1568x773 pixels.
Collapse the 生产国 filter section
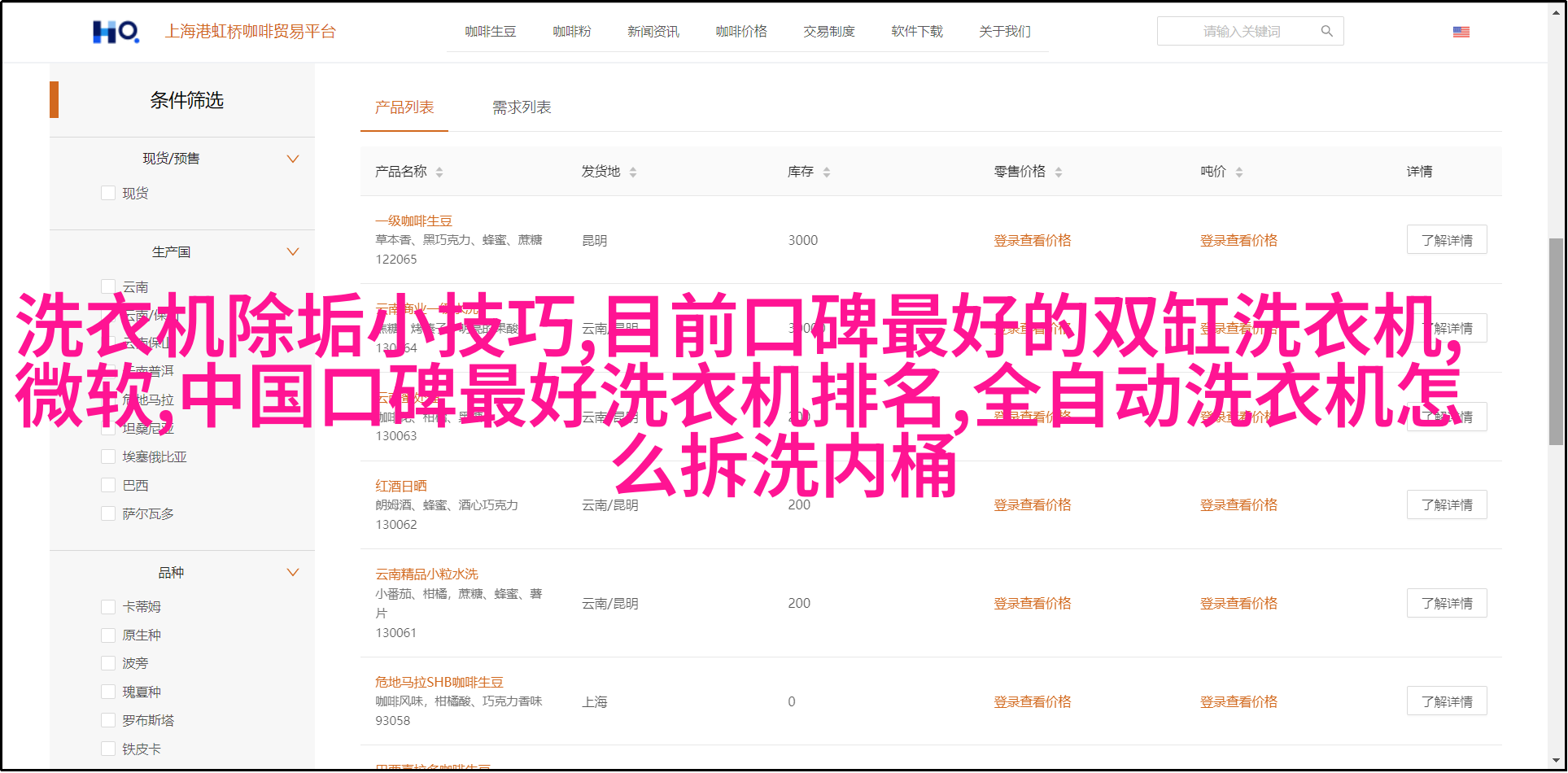293,252
